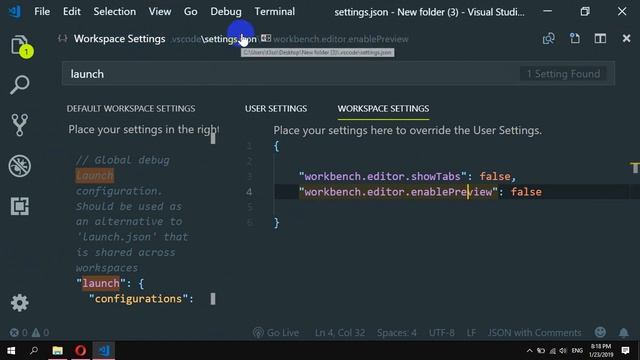The image size is (640, 360).
Task: Click the default settings pane scrollbar
Action: pos(213,138)
